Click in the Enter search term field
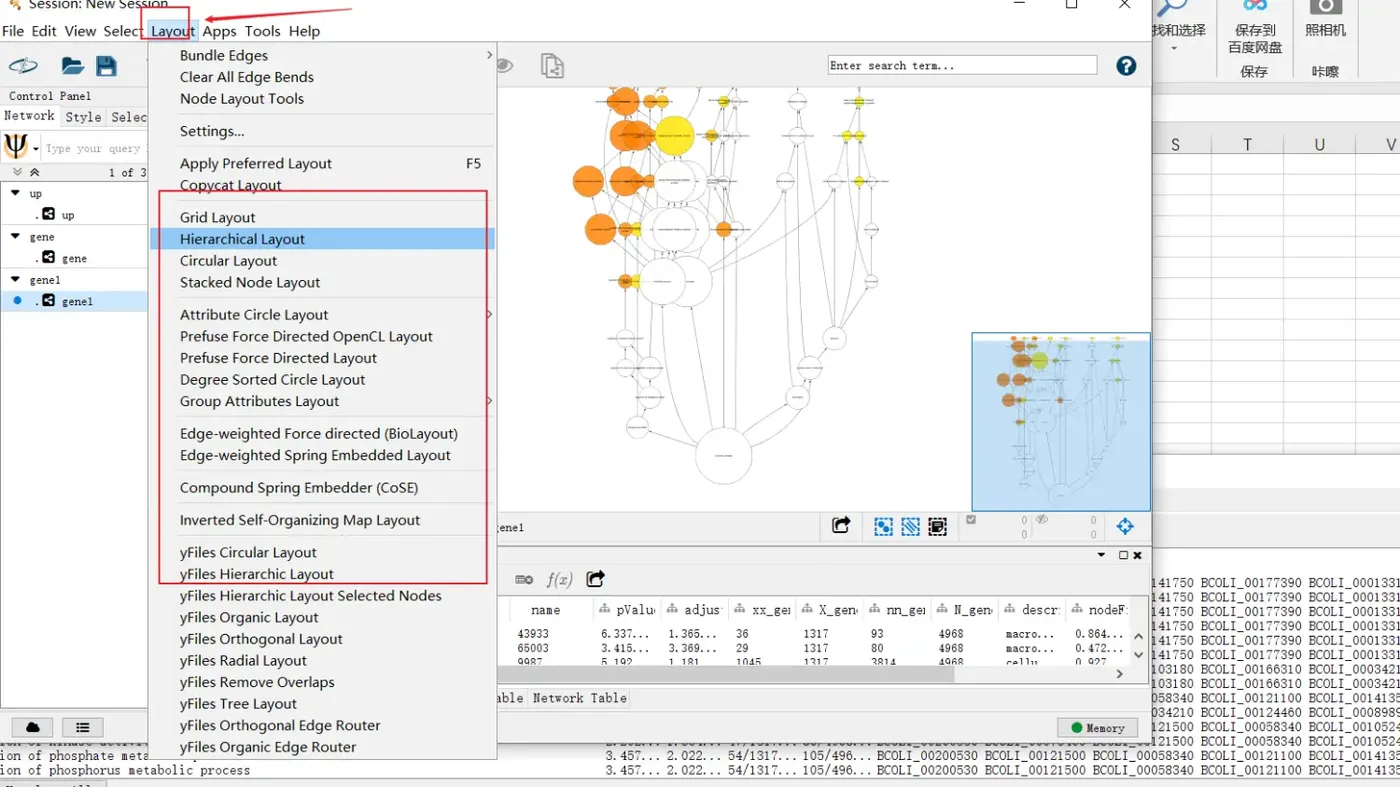 962,66
